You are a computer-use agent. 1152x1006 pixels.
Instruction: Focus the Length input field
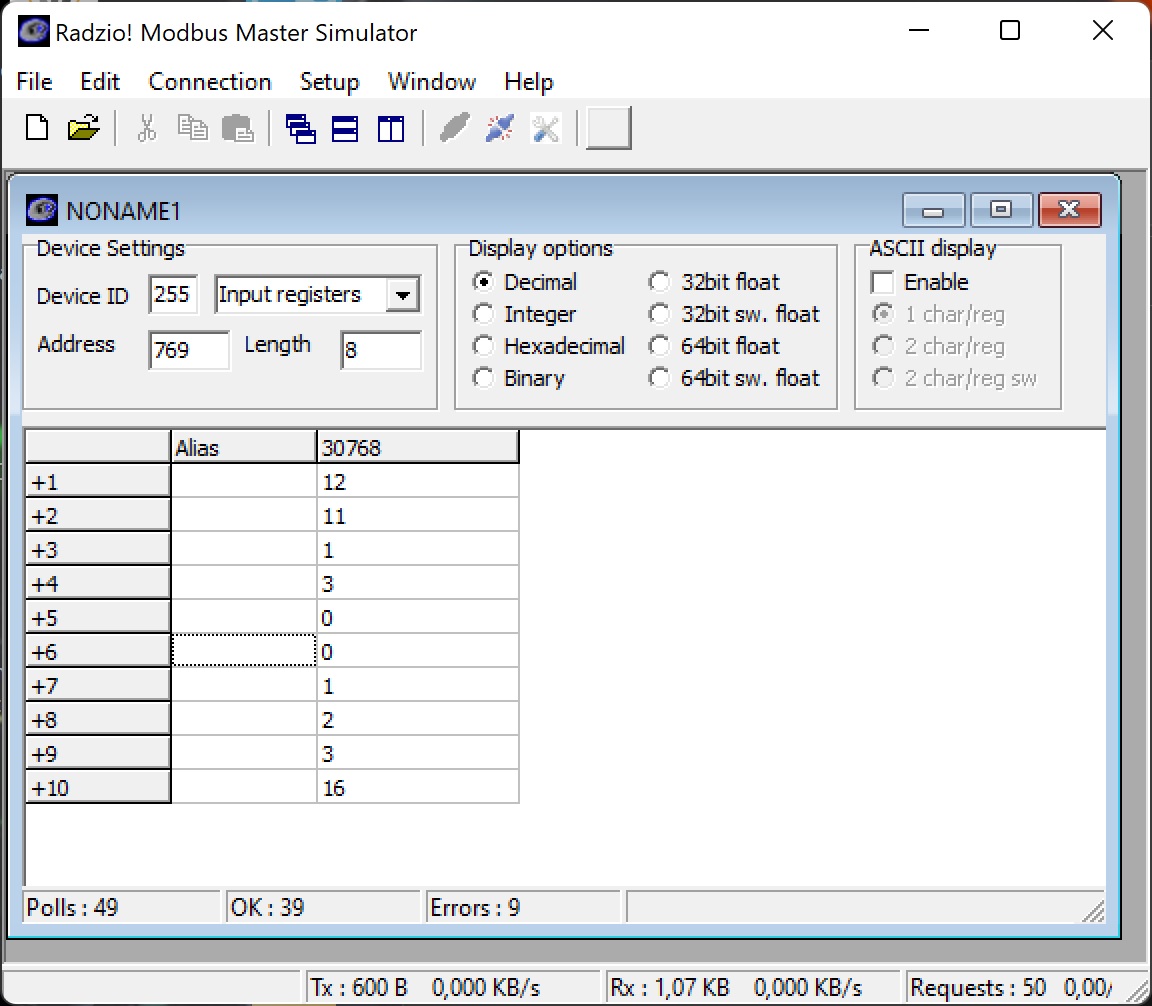(381, 350)
